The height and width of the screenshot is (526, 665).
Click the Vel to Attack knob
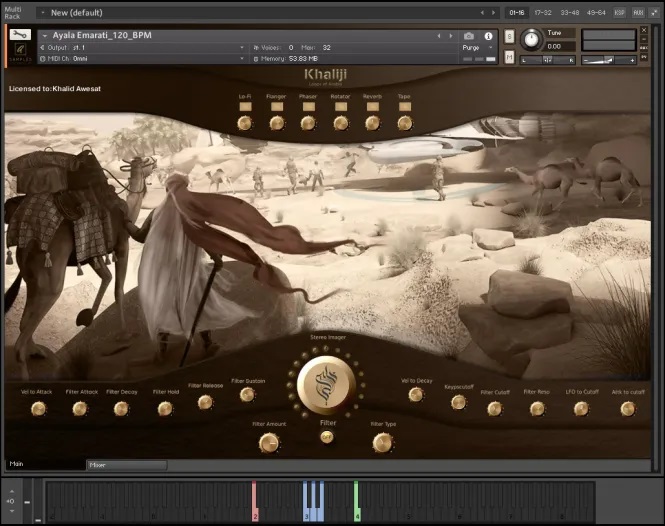coord(38,408)
